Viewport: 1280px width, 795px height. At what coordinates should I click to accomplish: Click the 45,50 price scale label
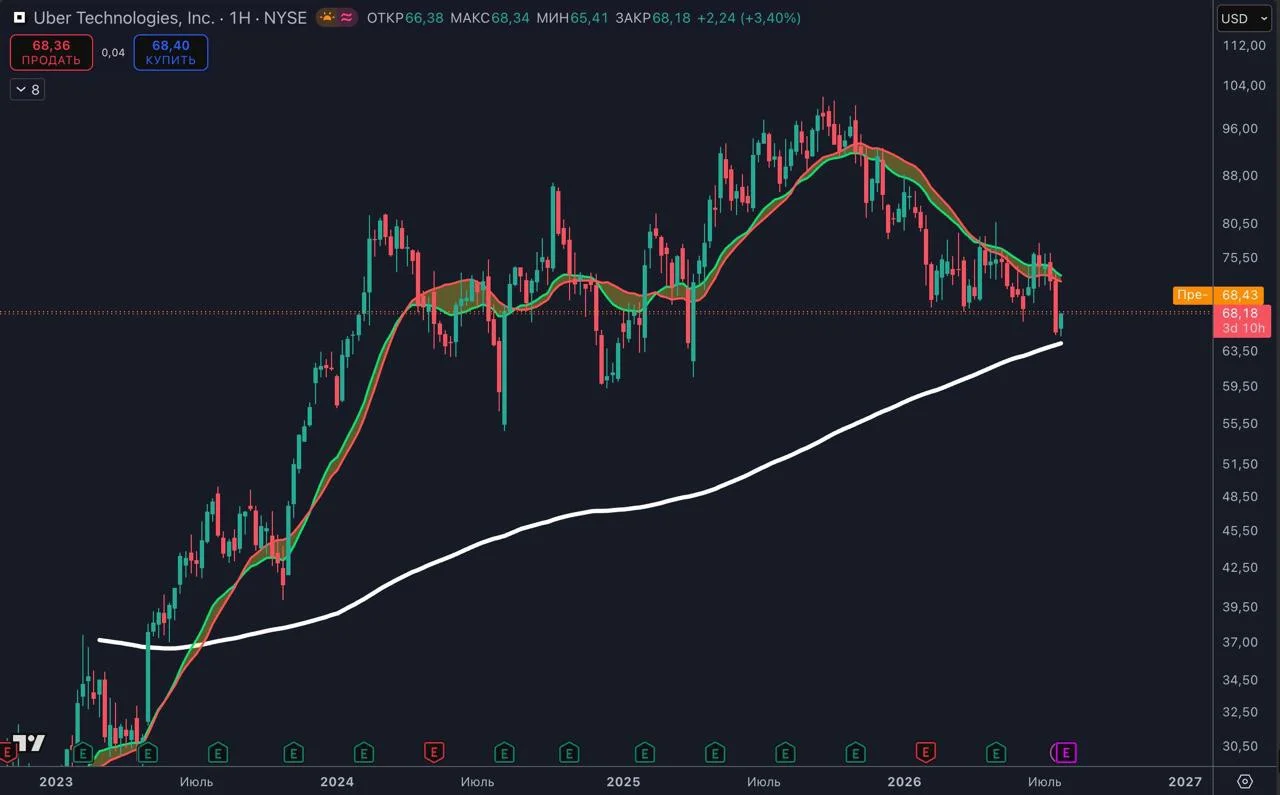[x=1240, y=530]
